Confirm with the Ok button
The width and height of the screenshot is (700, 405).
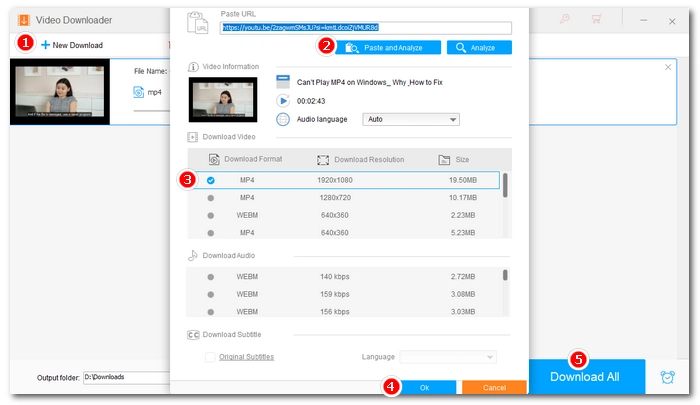coord(424,387)
